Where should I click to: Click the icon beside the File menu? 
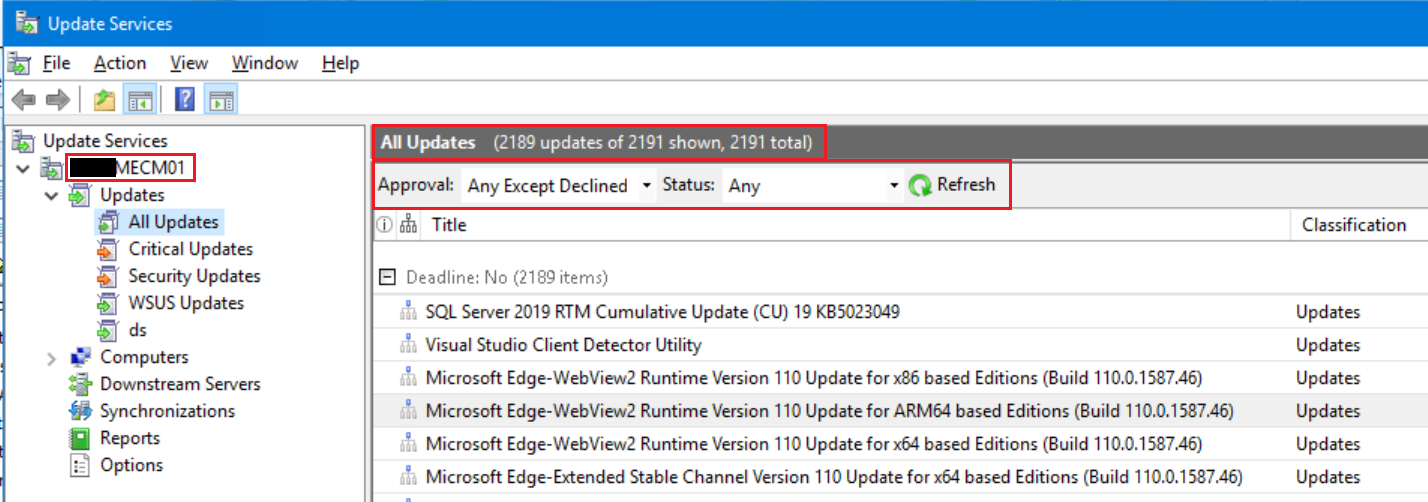pos(19,64)
